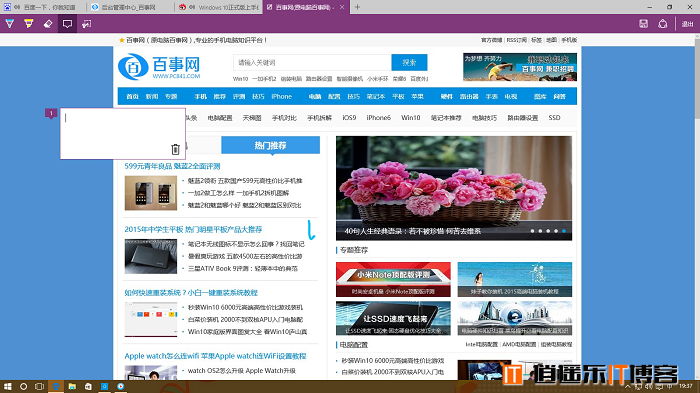Open the Windows Start menu
Viewport: 700px width, 393px height.
pos(8,386)
